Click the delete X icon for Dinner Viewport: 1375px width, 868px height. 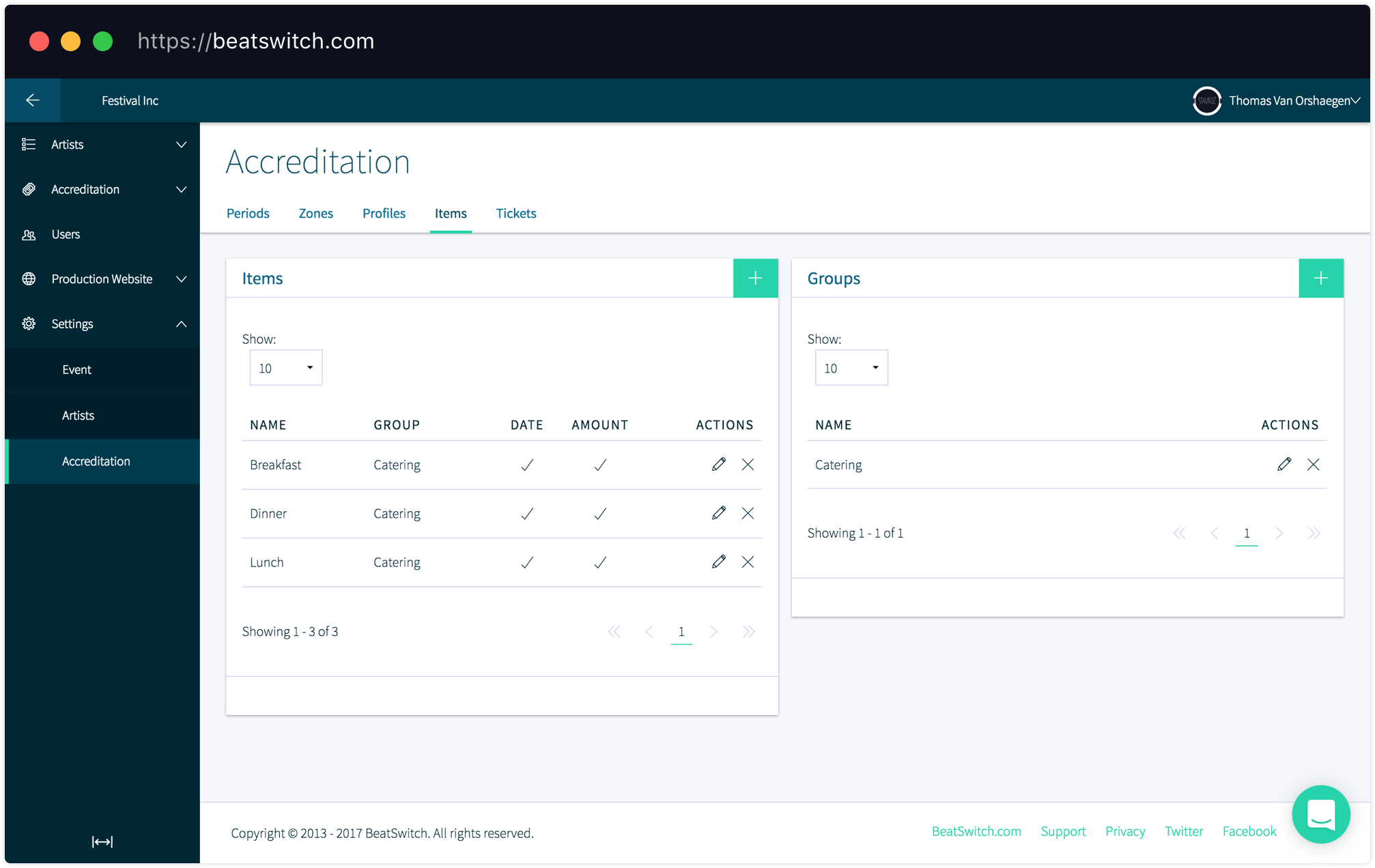pyautogui.click(x=748, y=513)
